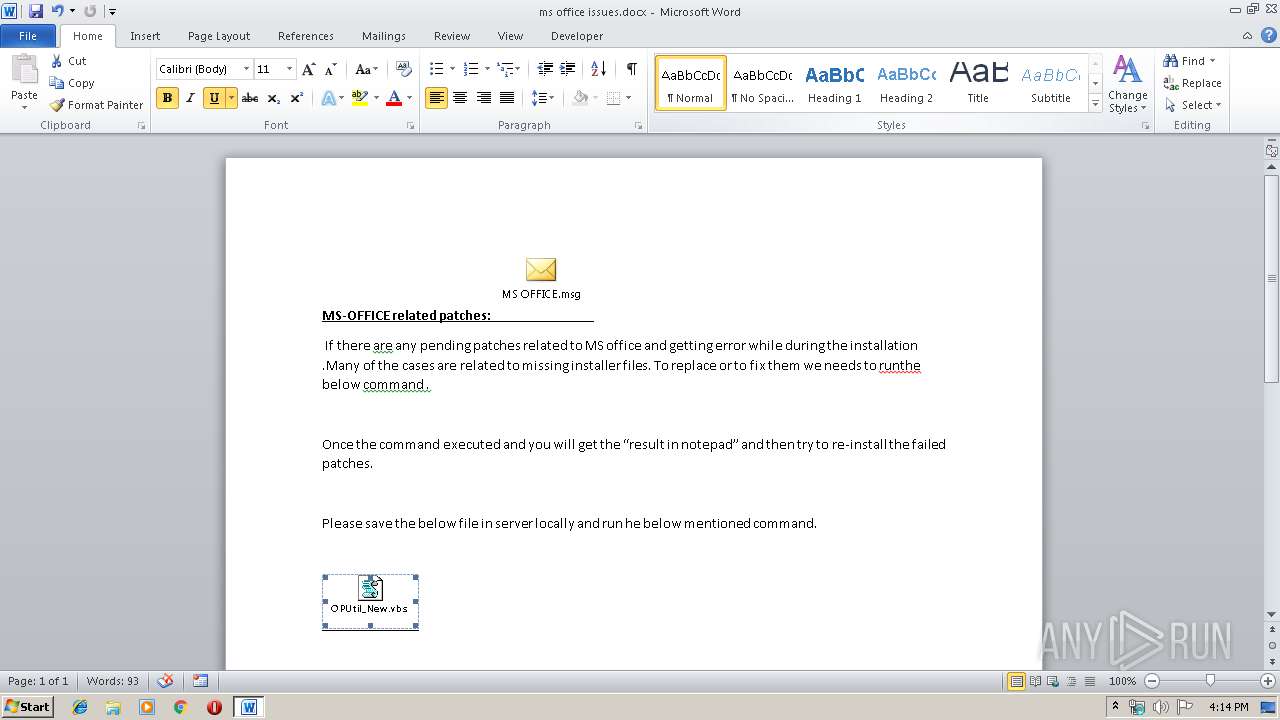Viewport: 1280px width, 720px height.
Task: Switch to Print Layout view
Action: coord(1017,681)
